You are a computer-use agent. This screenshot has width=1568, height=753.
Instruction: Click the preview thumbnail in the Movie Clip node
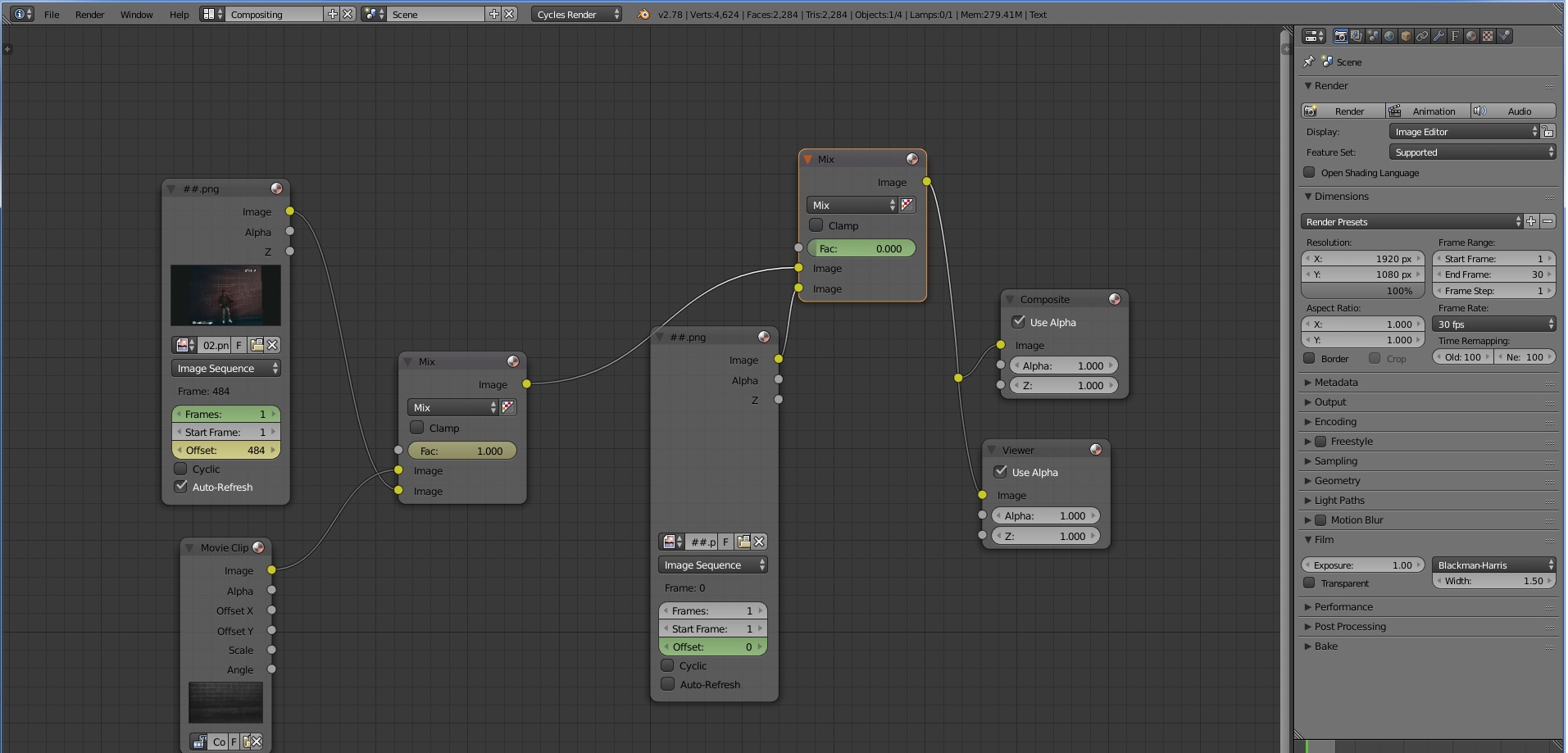click(225, 701)
